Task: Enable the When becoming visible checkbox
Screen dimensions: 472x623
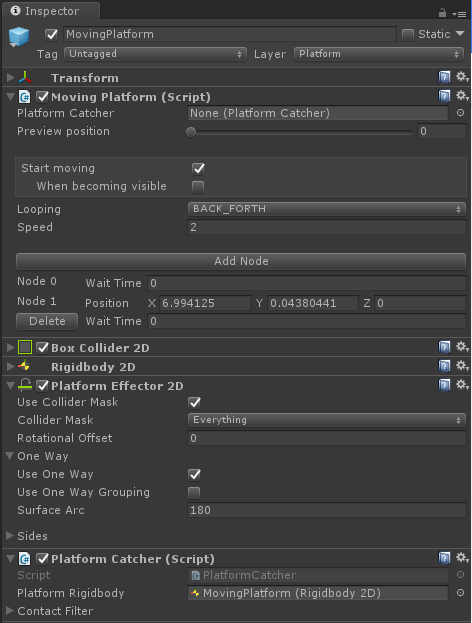Action: coord(198,186)
